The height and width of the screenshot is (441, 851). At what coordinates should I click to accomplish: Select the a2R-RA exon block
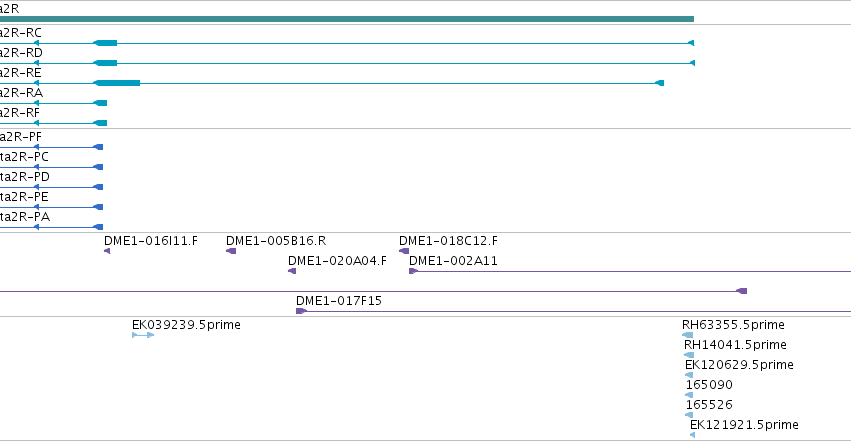click(x=100, y=103)
